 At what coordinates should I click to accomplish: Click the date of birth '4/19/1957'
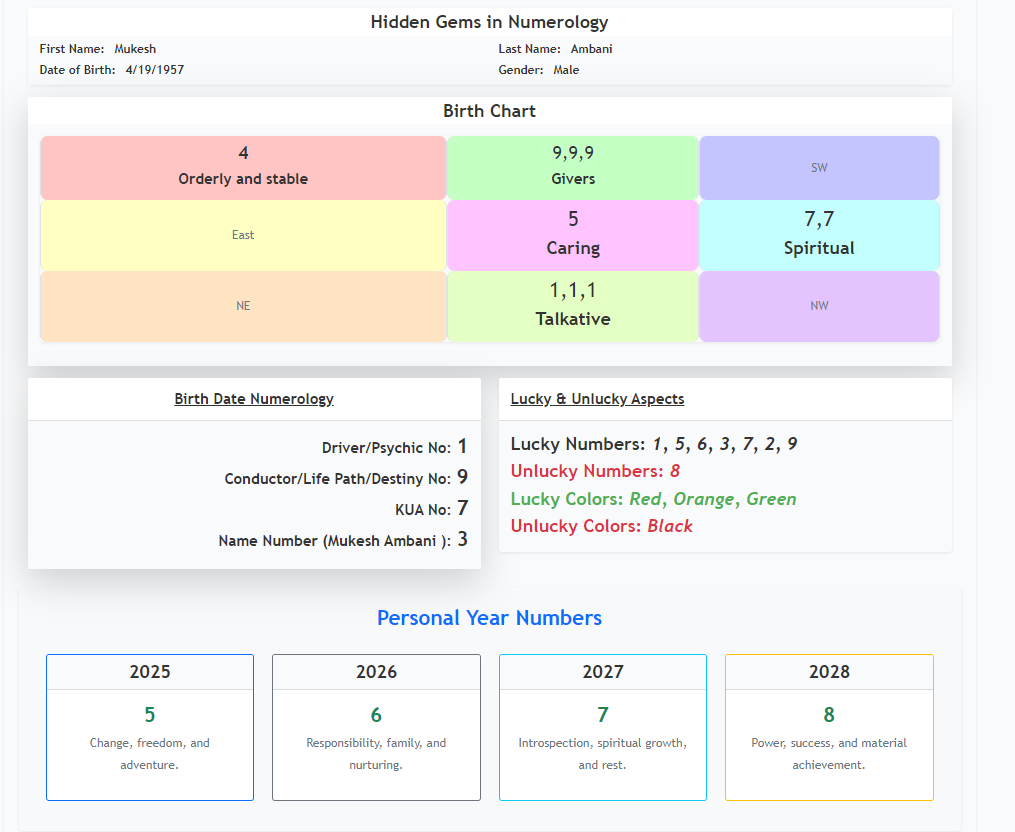[155, 69]
